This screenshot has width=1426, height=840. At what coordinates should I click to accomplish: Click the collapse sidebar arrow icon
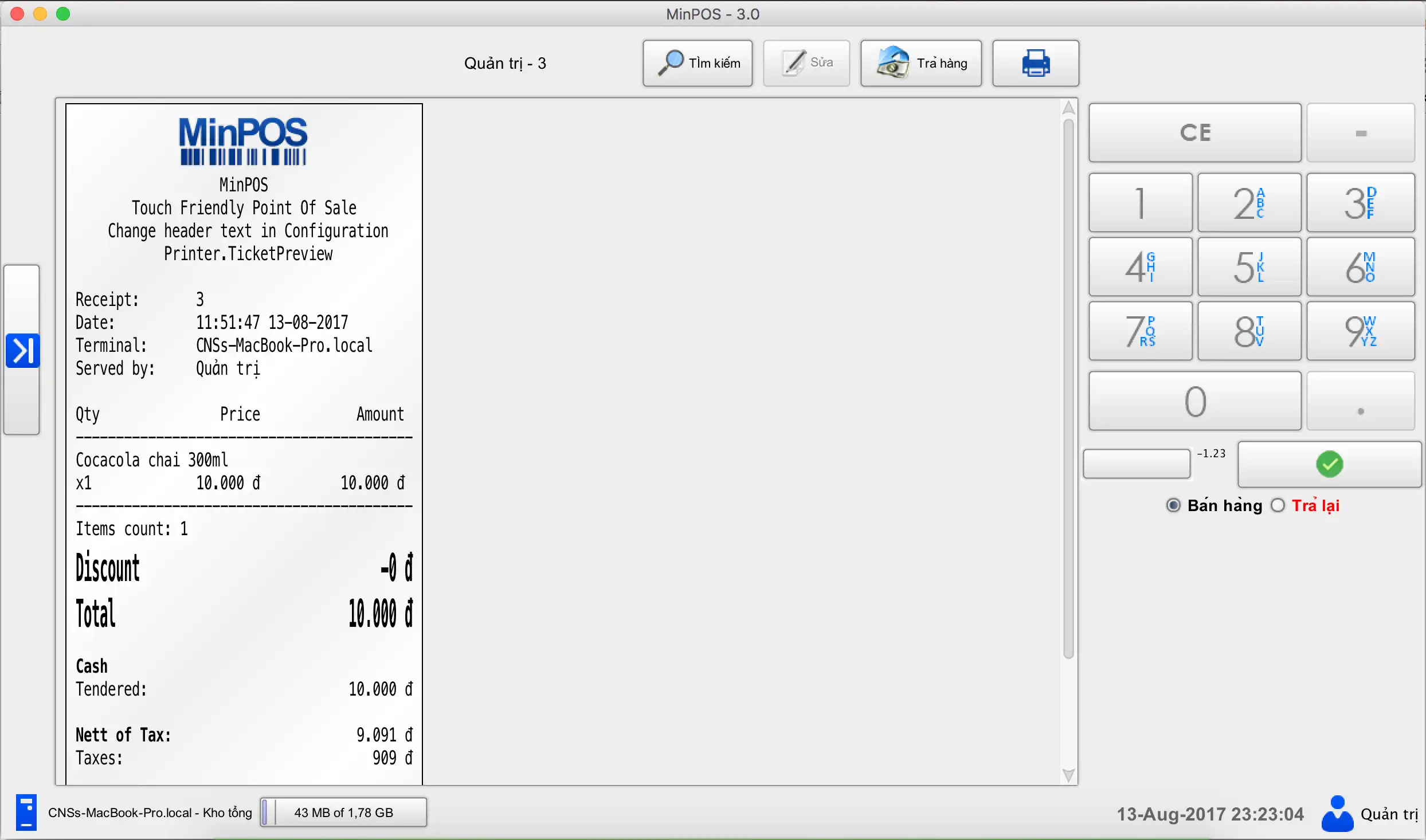tap(22, 348)
